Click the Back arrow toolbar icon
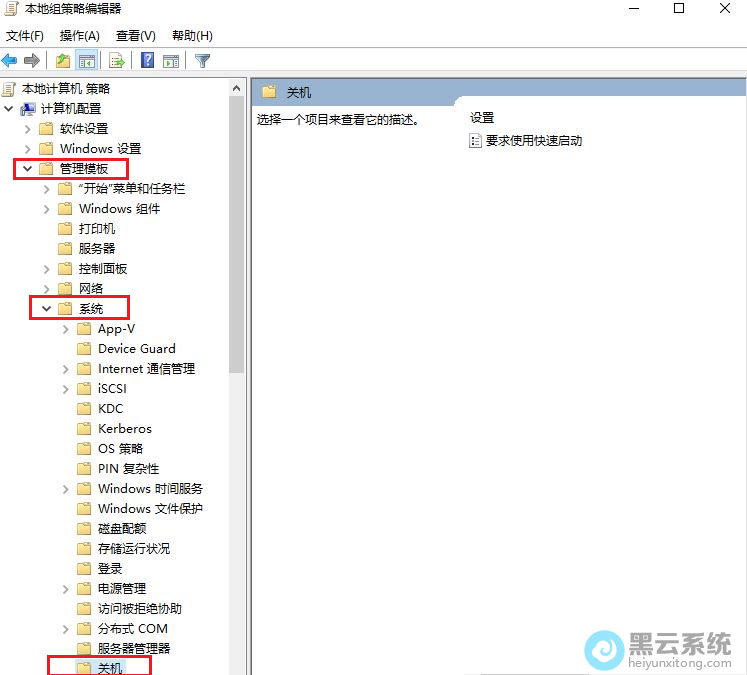Image resolution: width=747 pixels, height=675 pixels. (10, 60)
